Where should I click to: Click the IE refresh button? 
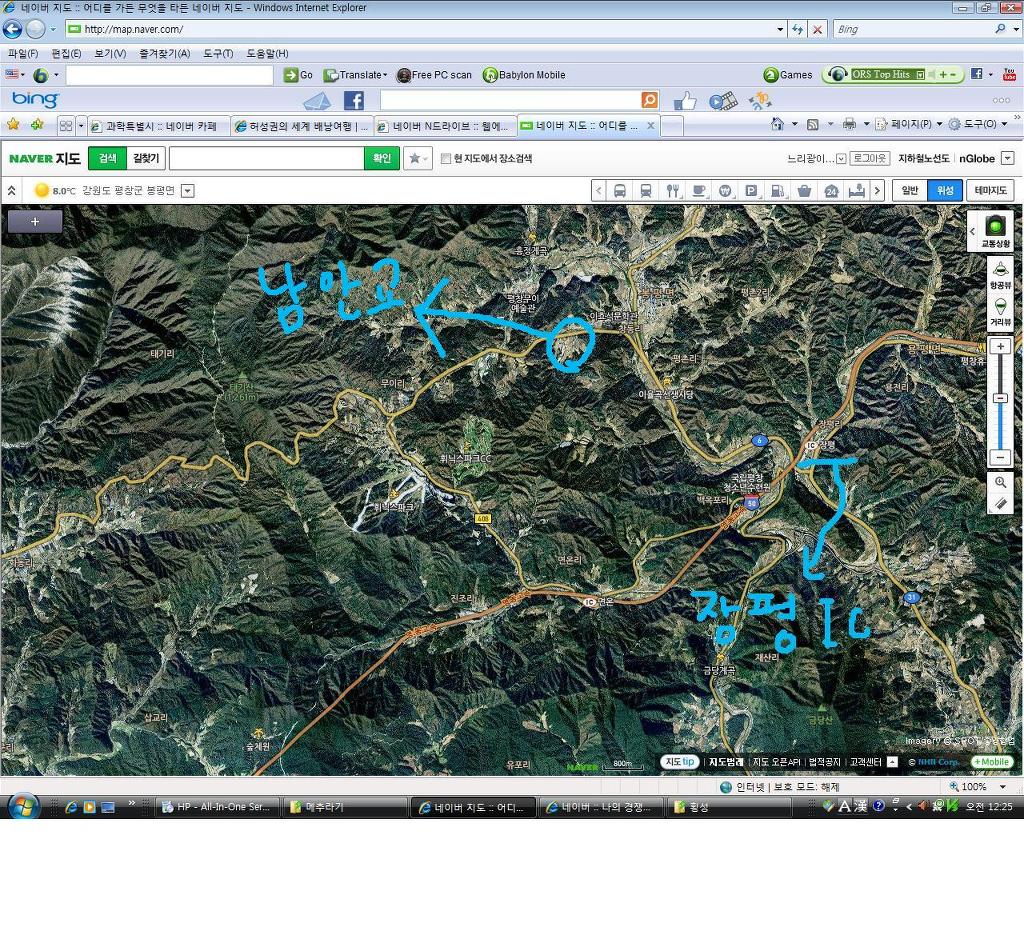797,29
